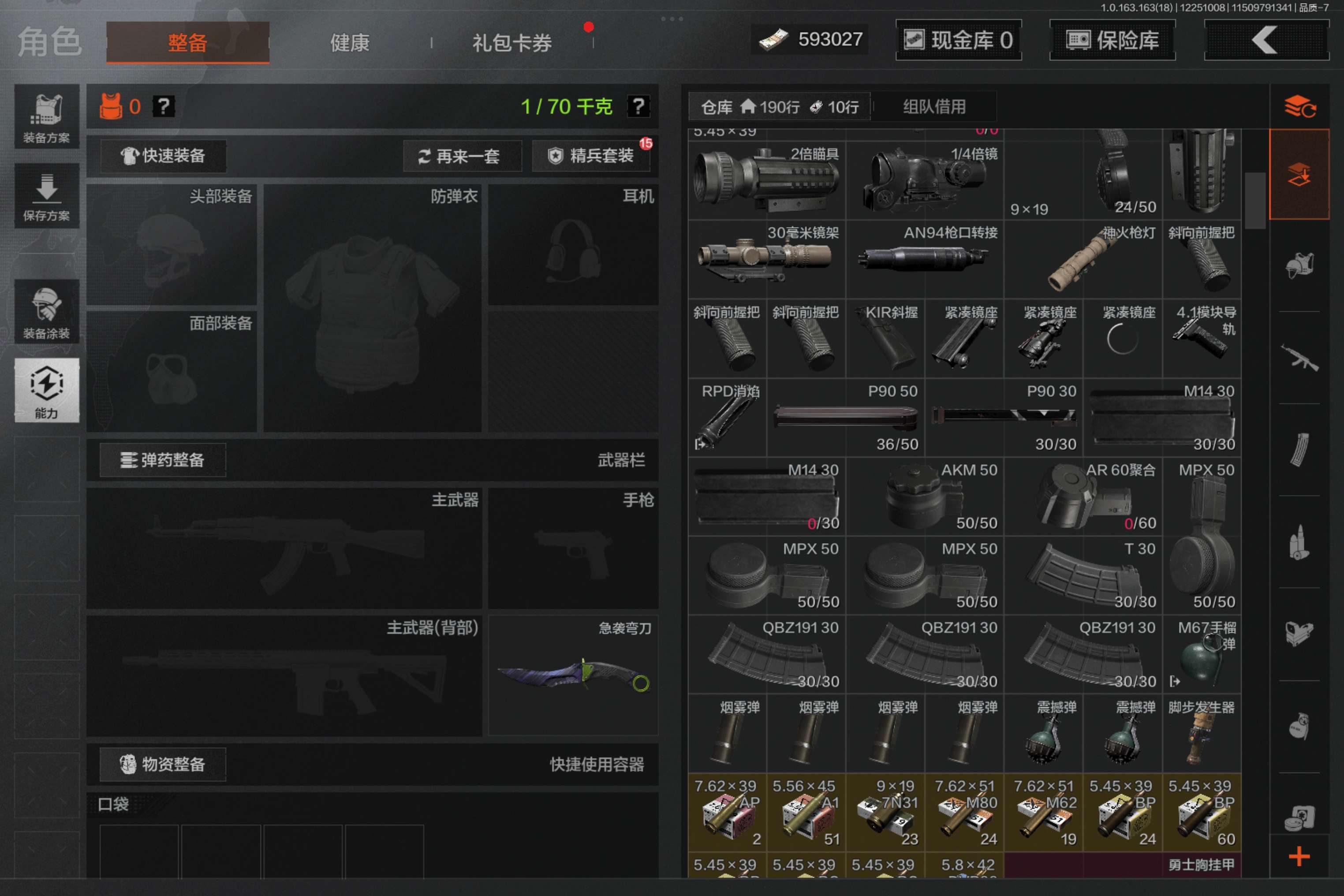Filter warehouse by helmet armor icon
1344x896 pixels.
pyautogui.click(x=1299, y=265)
